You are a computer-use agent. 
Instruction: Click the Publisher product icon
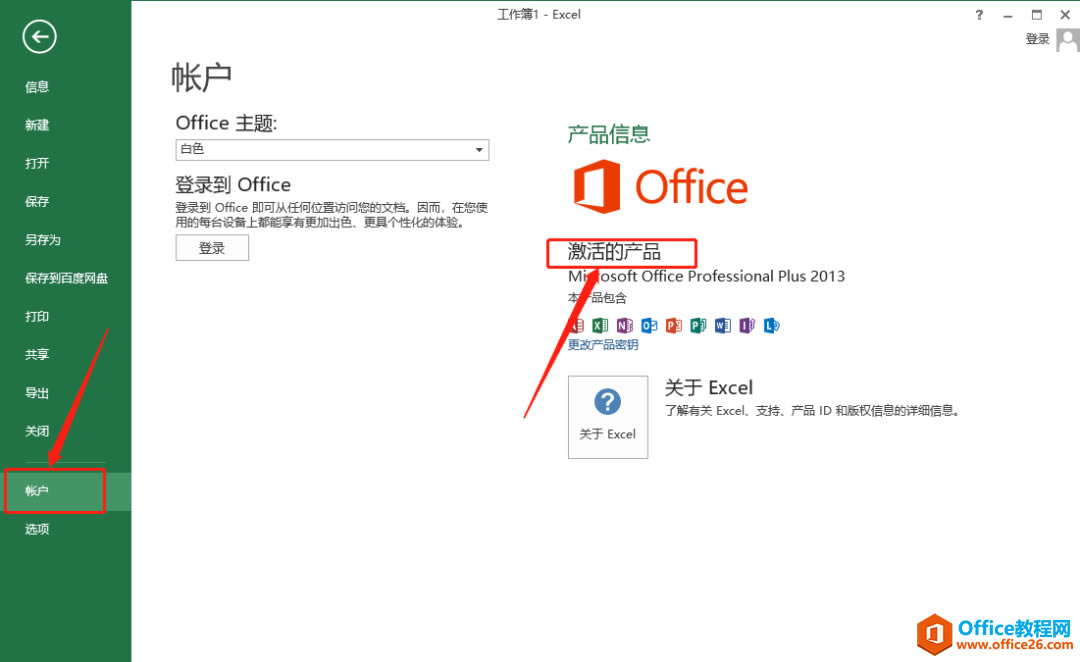(698, 325)
